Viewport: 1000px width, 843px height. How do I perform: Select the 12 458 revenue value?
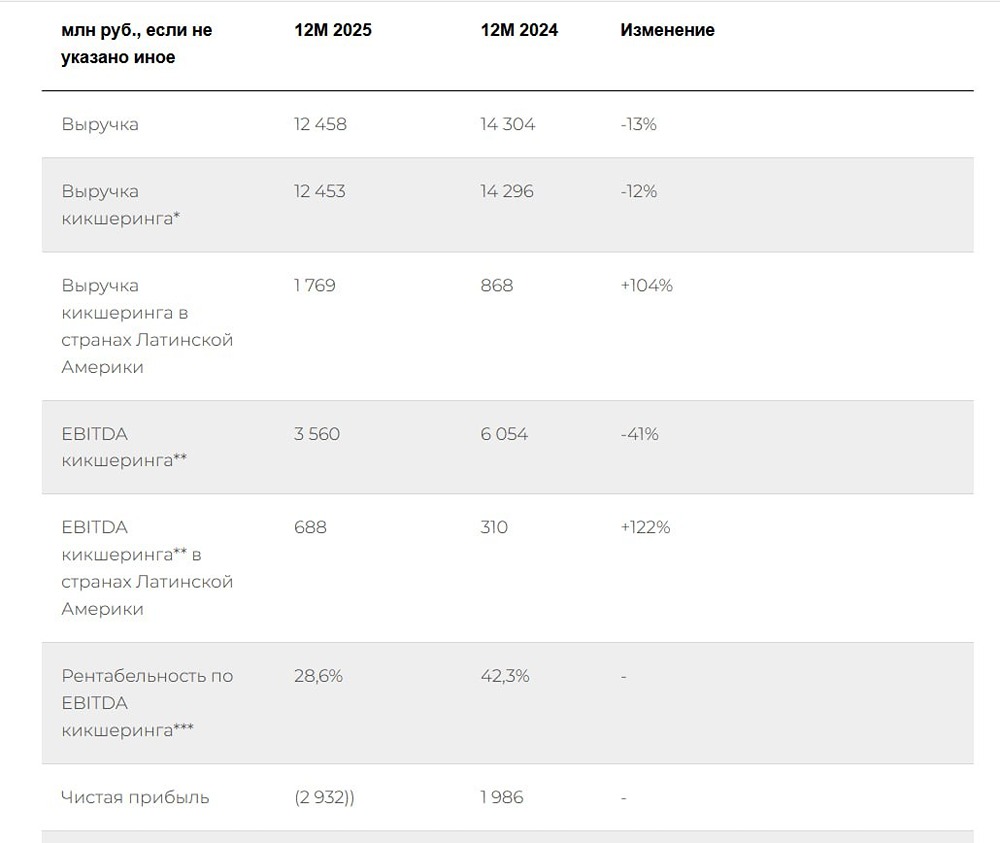[320, 125]
